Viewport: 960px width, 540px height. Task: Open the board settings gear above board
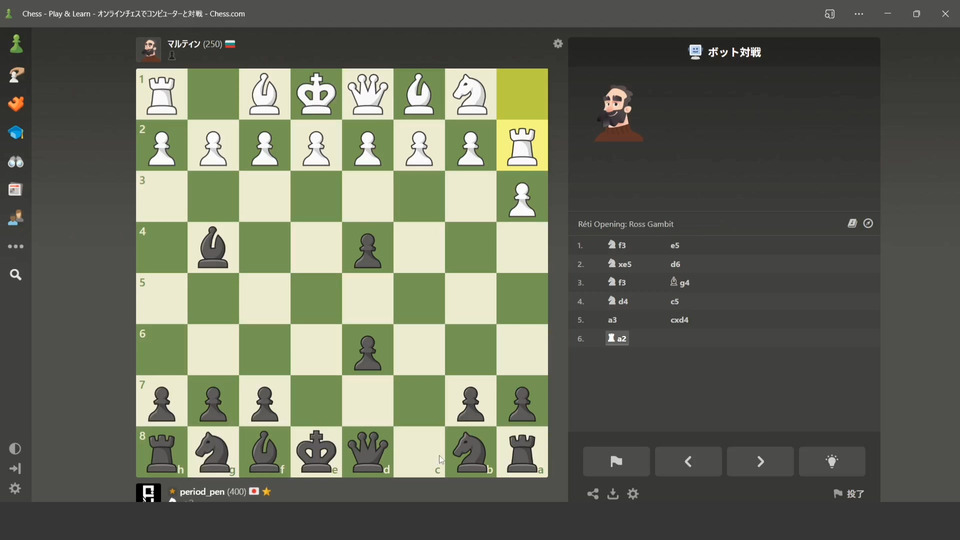pos(558,43)
